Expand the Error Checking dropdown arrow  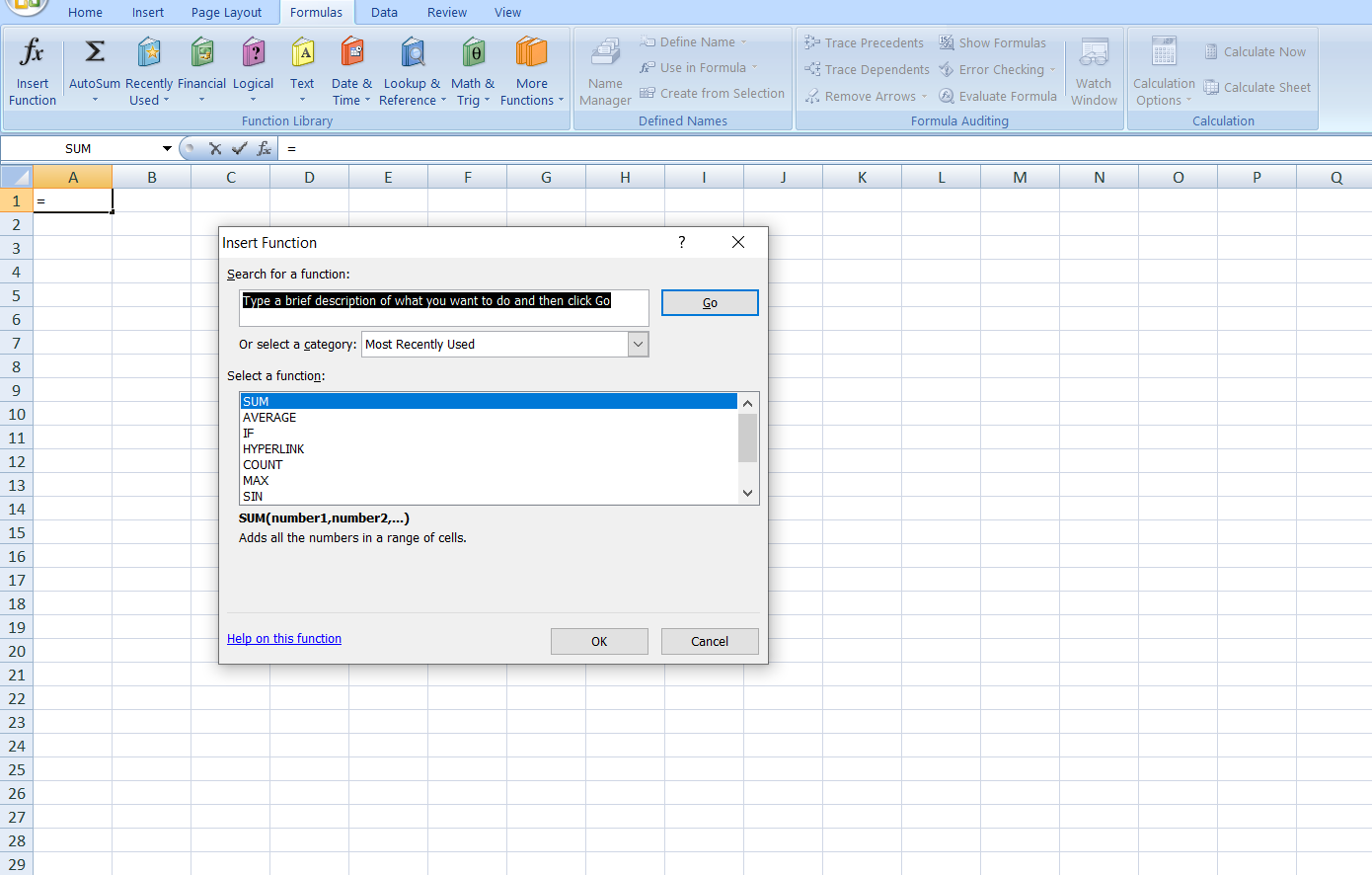(x=1052, y=69)
